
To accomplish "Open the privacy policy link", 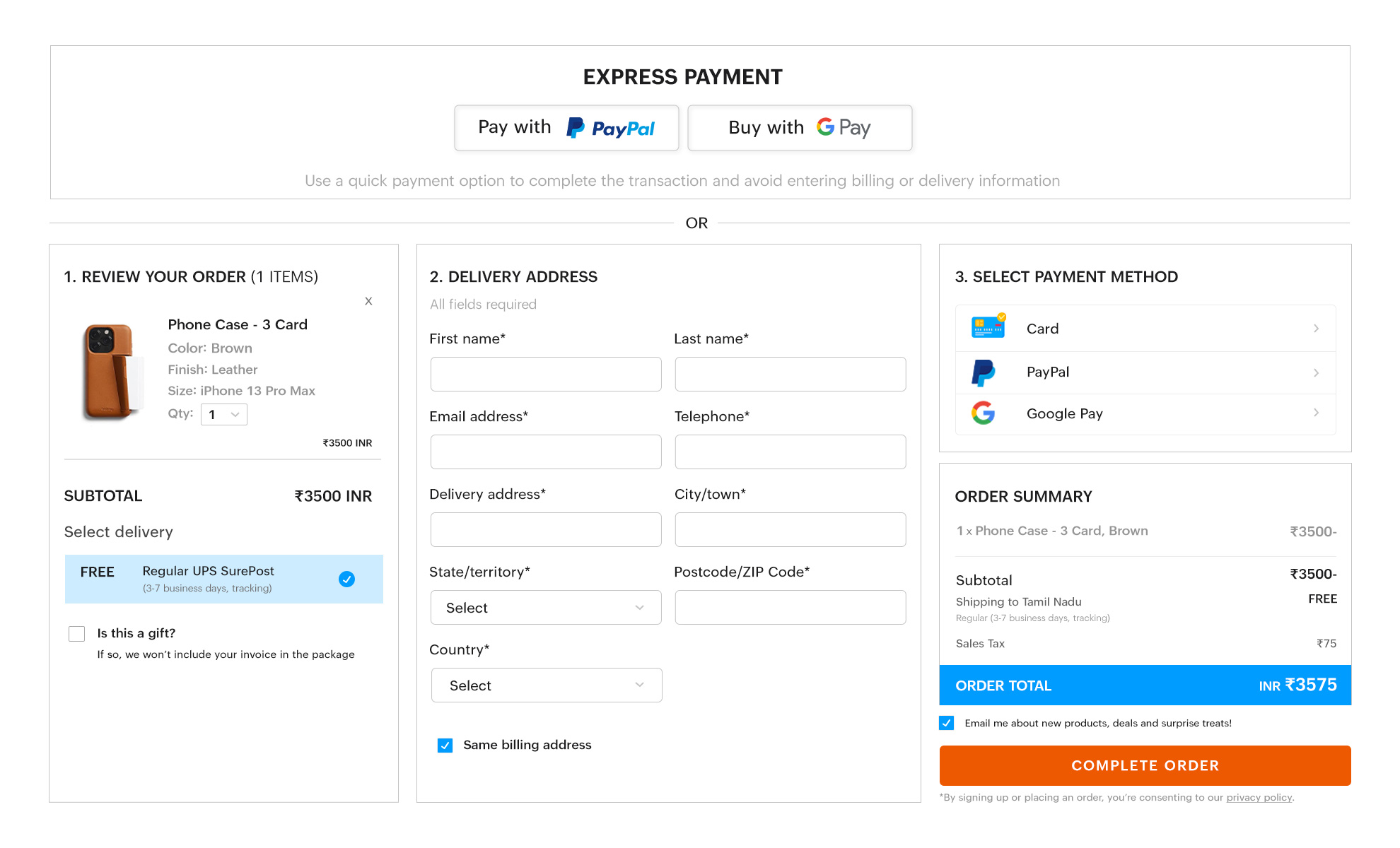I will pos(1259,797).
